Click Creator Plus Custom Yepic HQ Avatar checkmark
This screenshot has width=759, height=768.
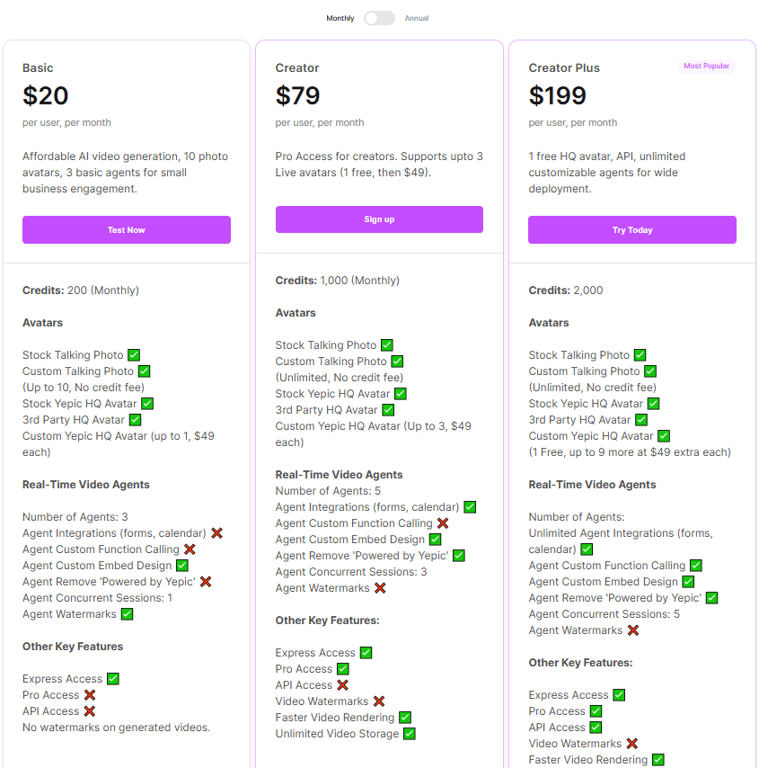pos(664,436)
